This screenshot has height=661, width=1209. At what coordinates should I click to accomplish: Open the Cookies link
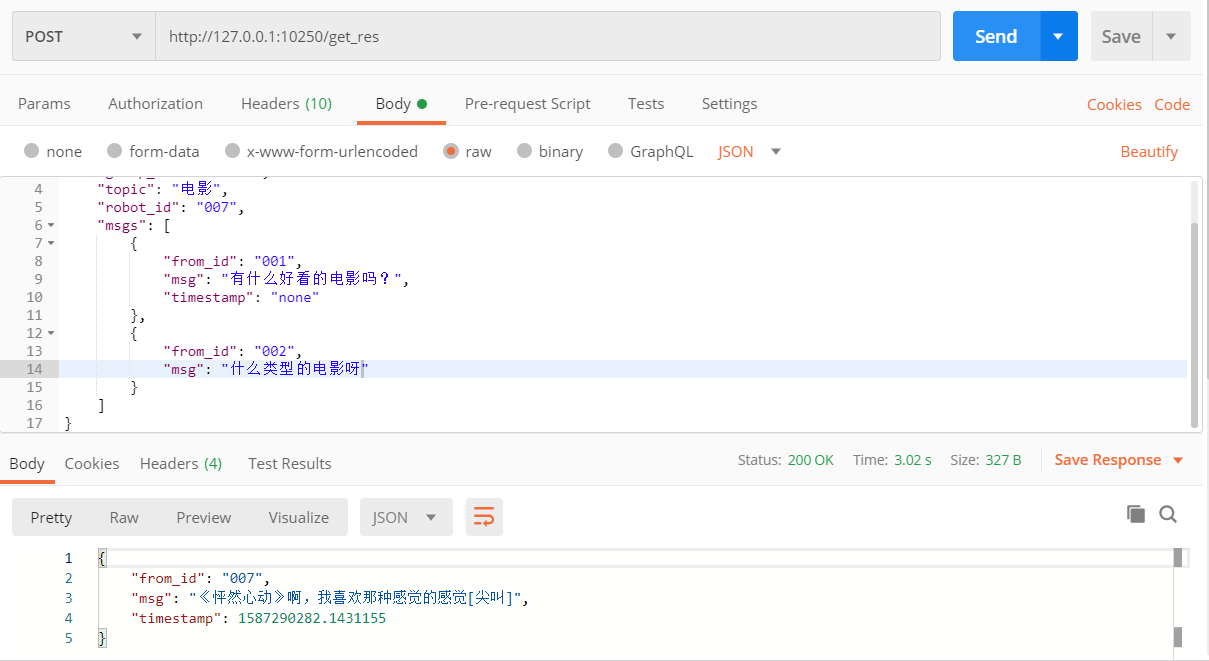tap(1114, 104)
